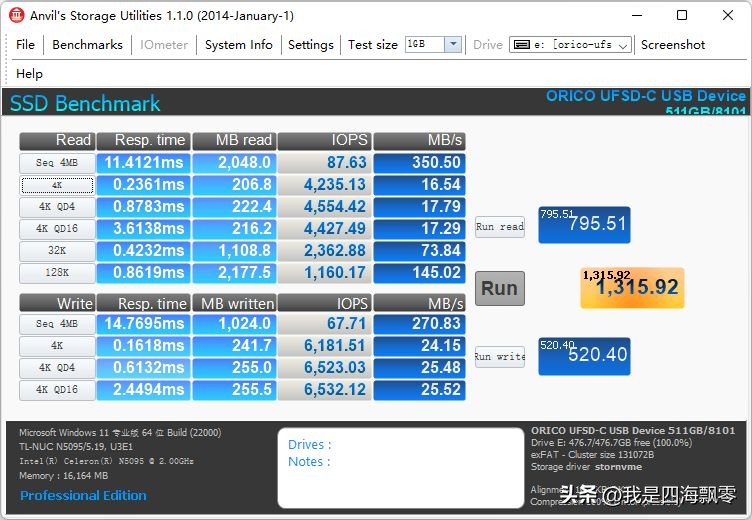The height and width of the screenshot is (520, 752).
Task: Click exFAT - Cluster size 131072B text
Action: pyautogui.click(x=592, y=454)
